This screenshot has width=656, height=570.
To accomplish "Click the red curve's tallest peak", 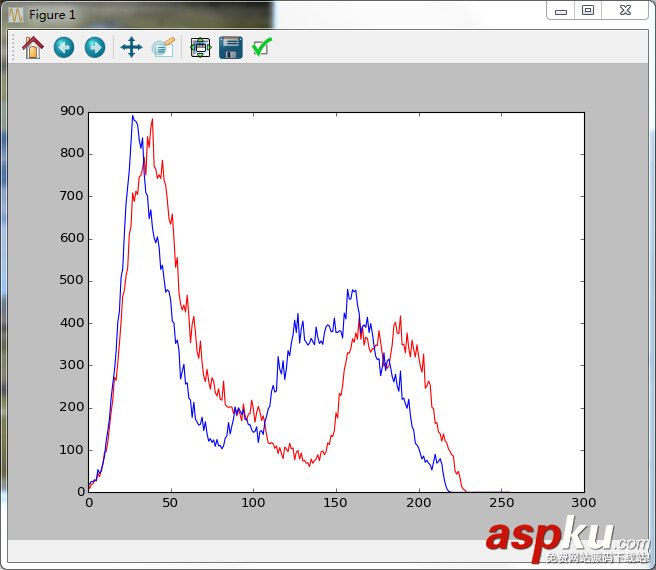I will coord(152,119).
